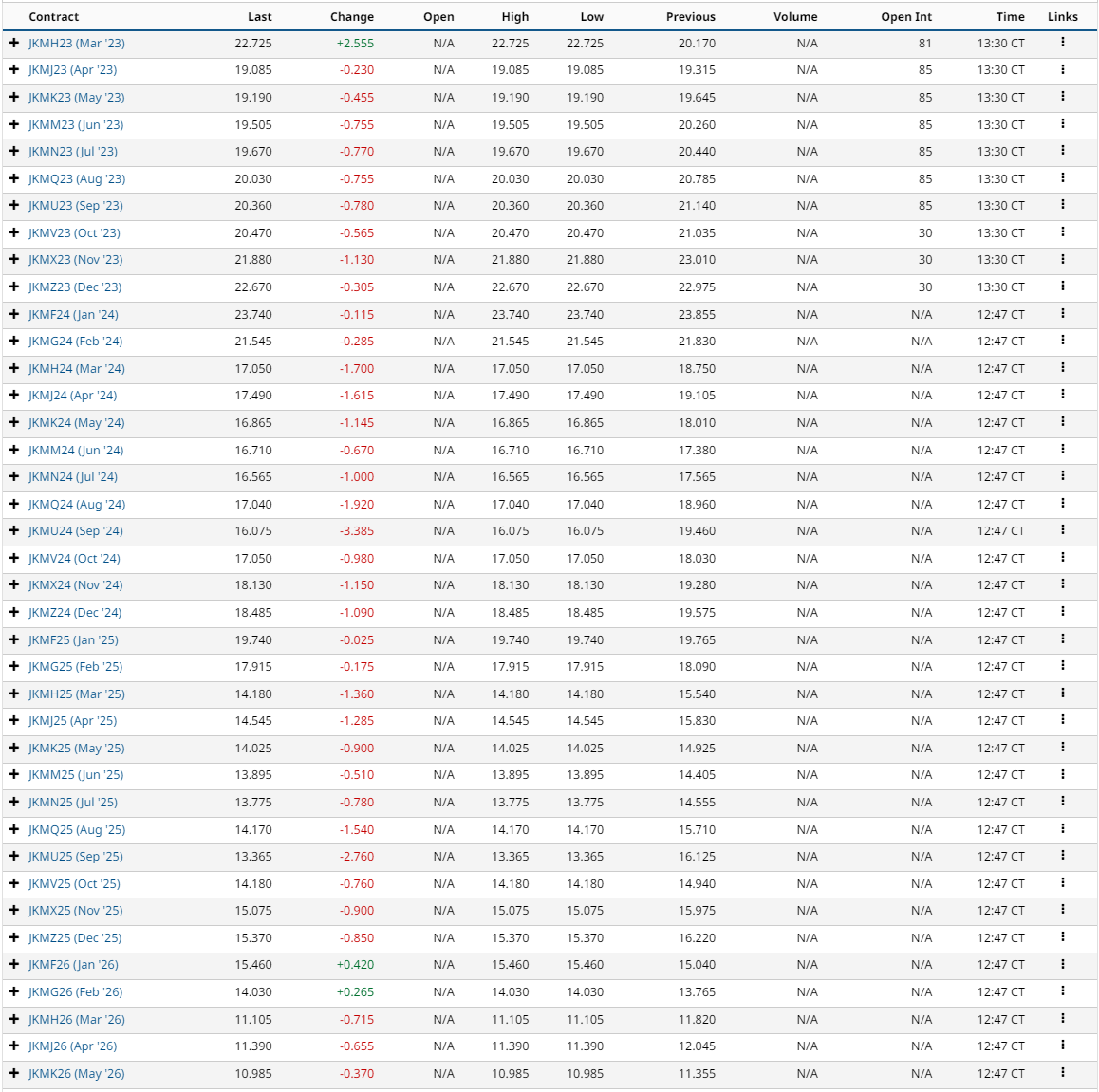Screen dimensions: 1099x1092
Task: Expand the JKMX24 (Nov '24) row
Action: [x=14, y=584]
